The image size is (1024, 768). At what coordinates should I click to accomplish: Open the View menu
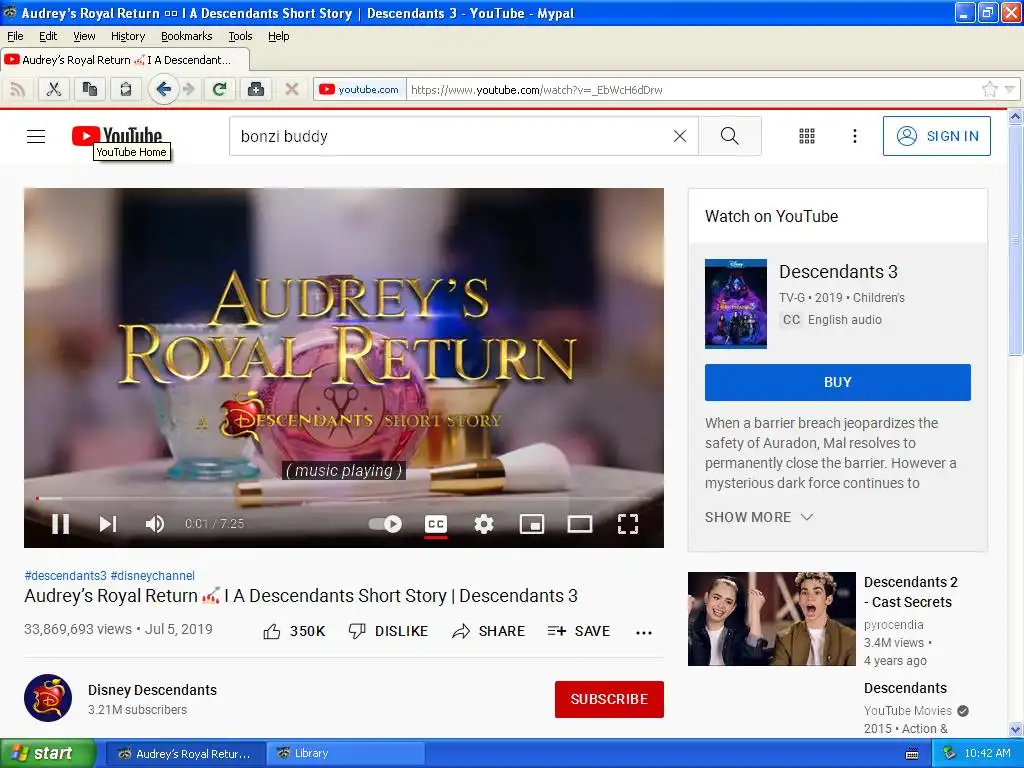84,36
